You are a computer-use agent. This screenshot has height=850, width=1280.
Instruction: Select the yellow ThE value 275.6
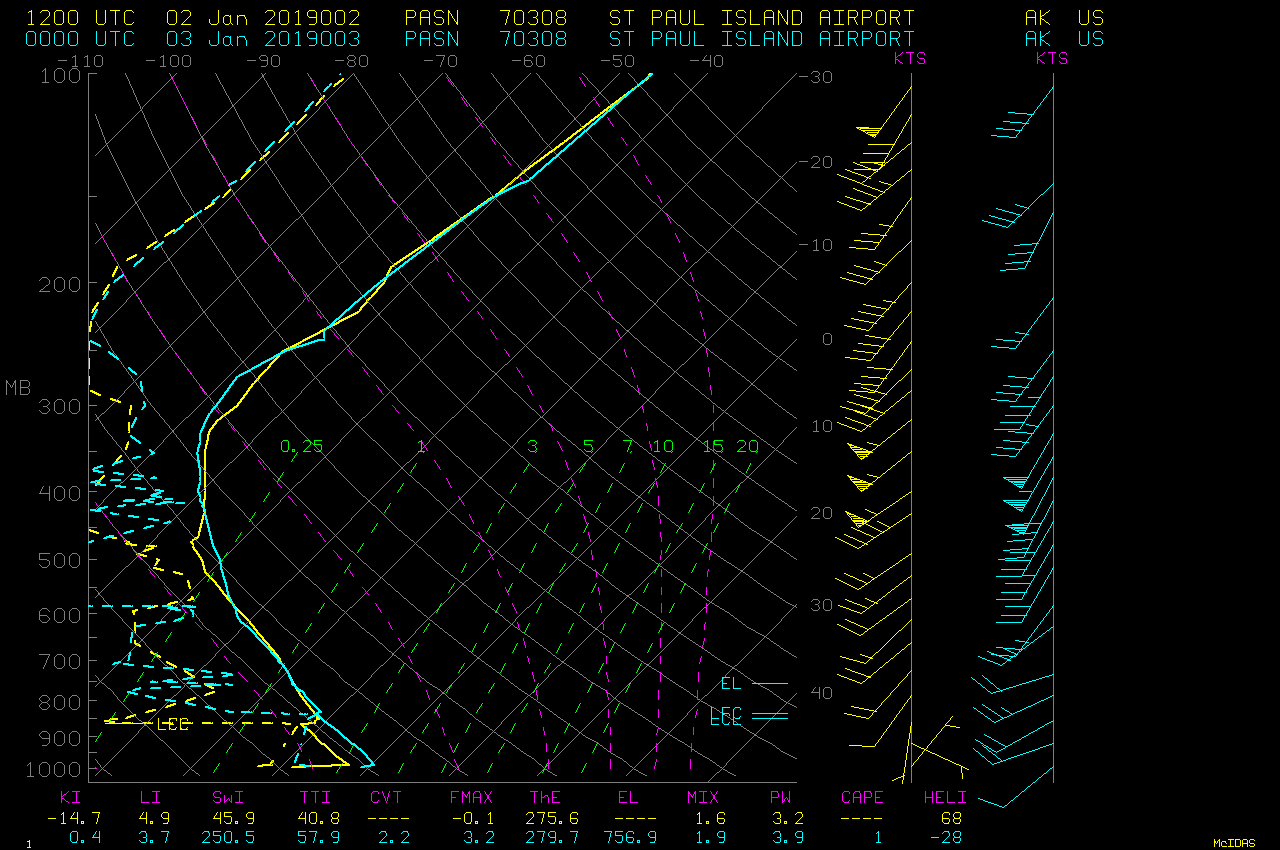pos(551,817)
